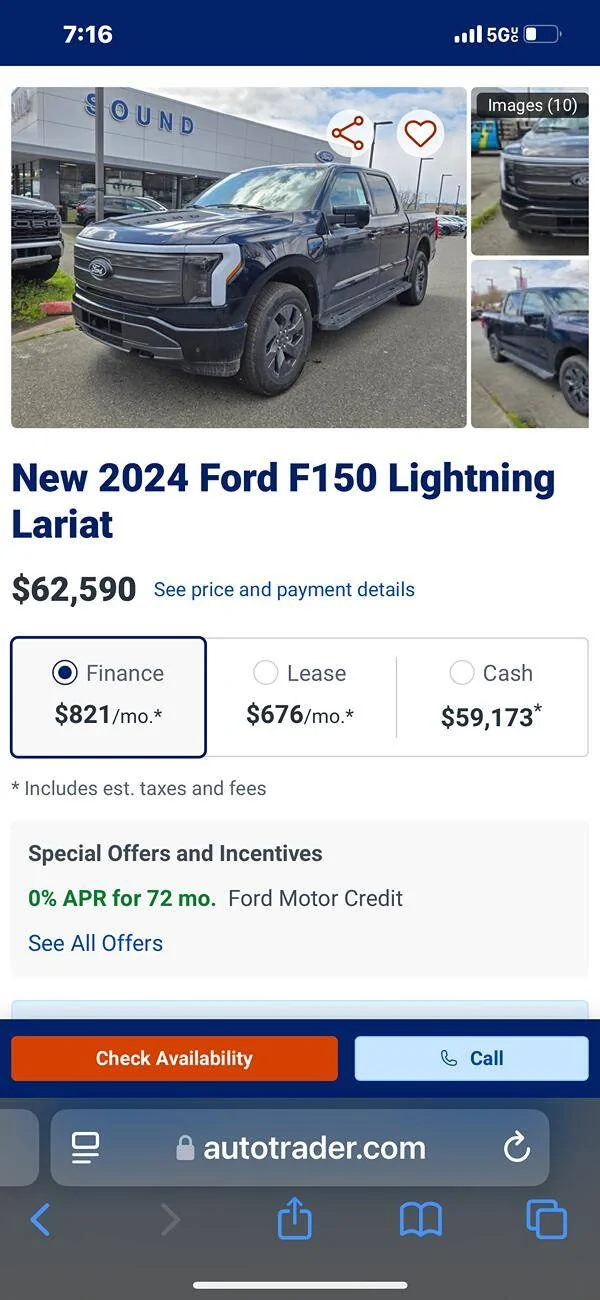Open See price and payment details
600x1300 pixels.
point(284,590)
